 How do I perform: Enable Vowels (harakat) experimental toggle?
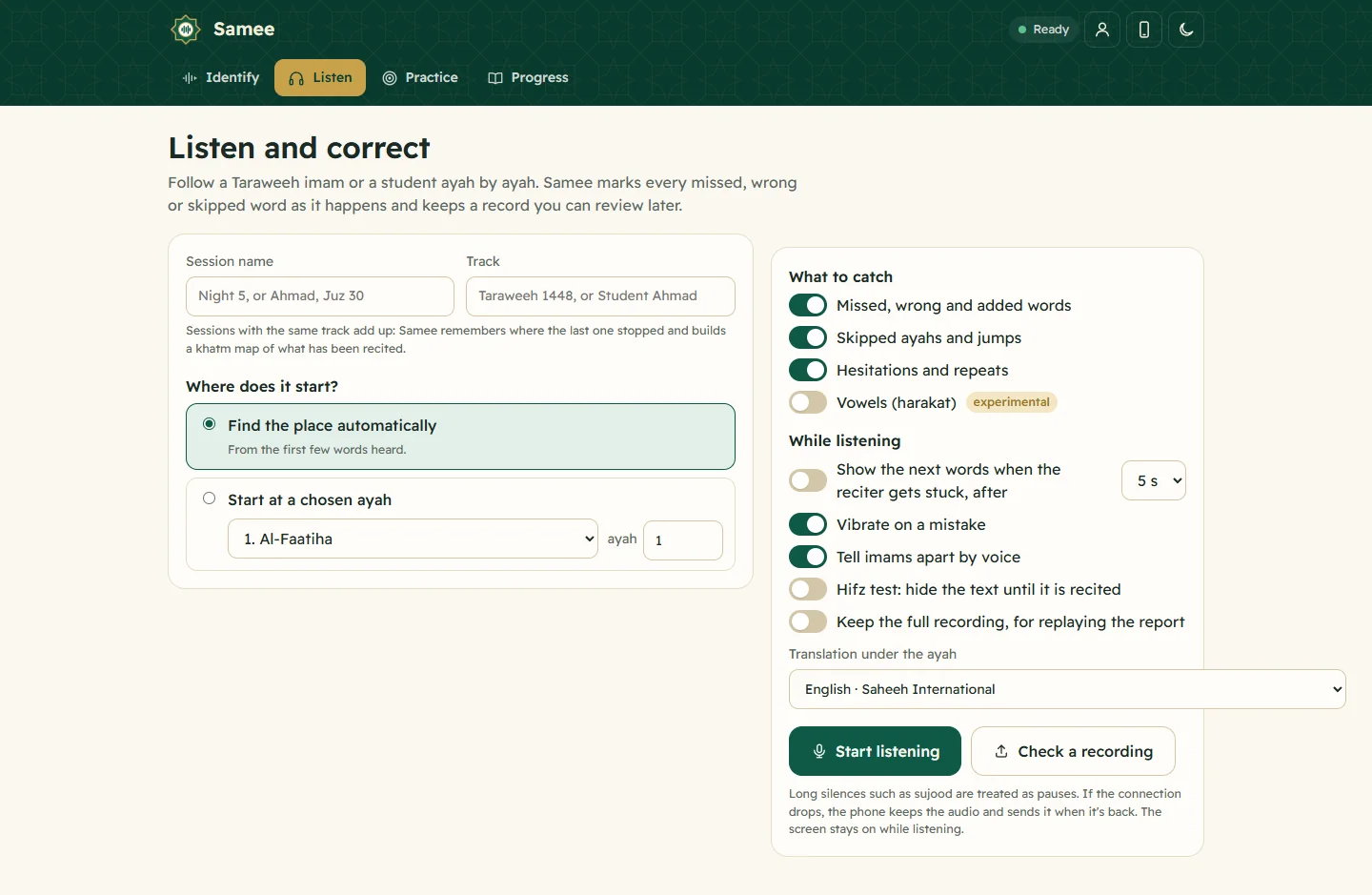coord(808,402)
